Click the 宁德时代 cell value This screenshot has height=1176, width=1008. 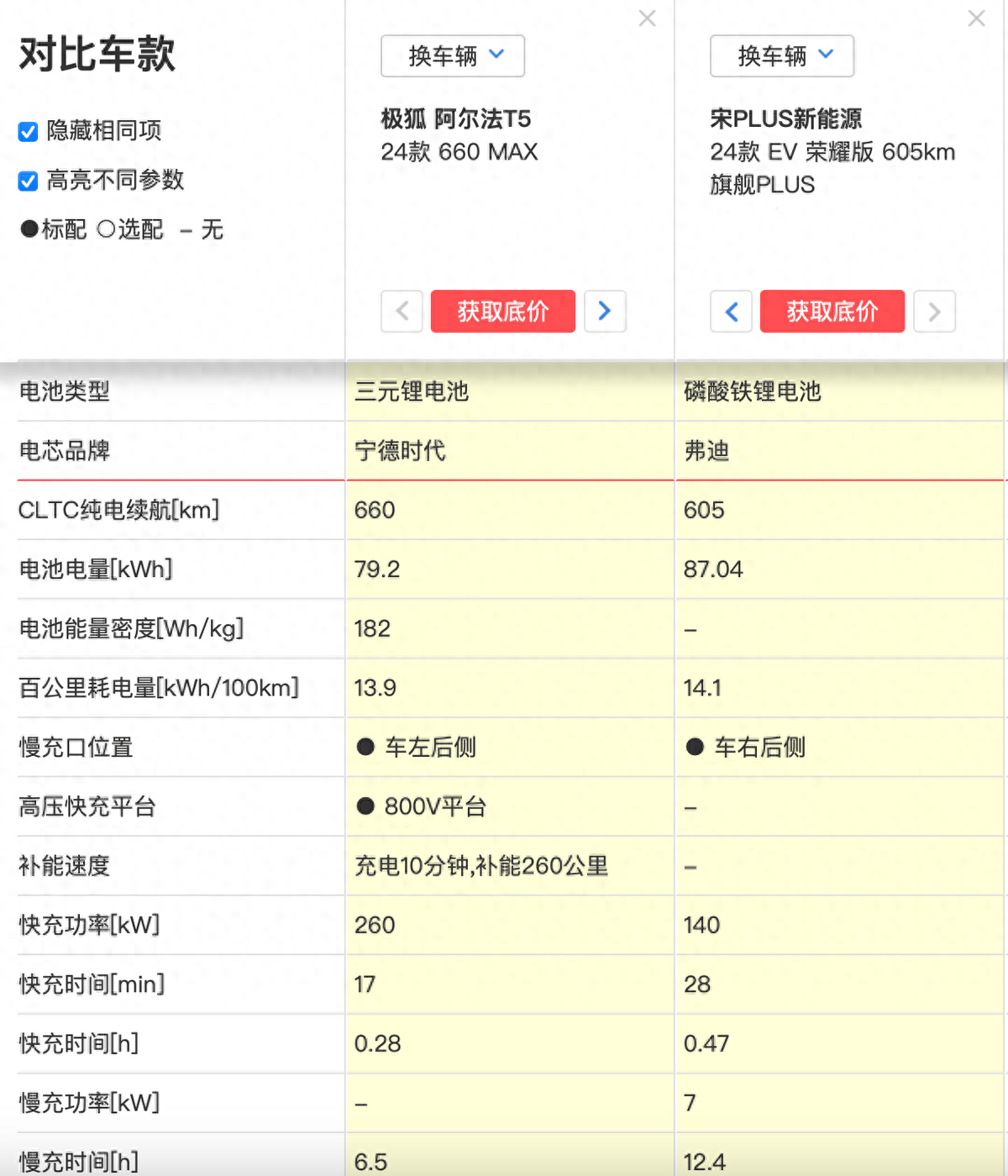click(x=401, y=451)
